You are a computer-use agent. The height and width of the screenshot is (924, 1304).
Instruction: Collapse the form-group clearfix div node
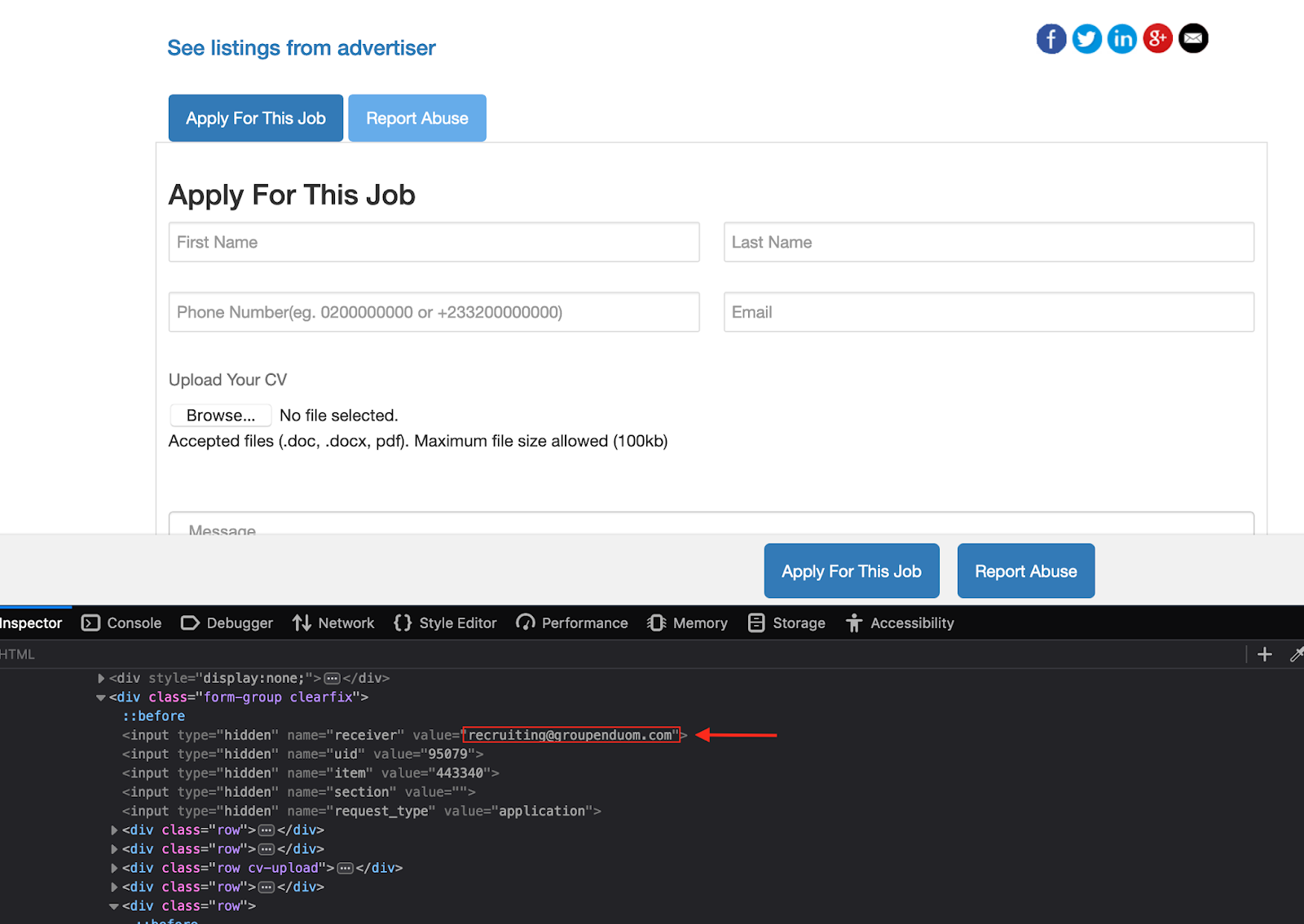(101, 697)
